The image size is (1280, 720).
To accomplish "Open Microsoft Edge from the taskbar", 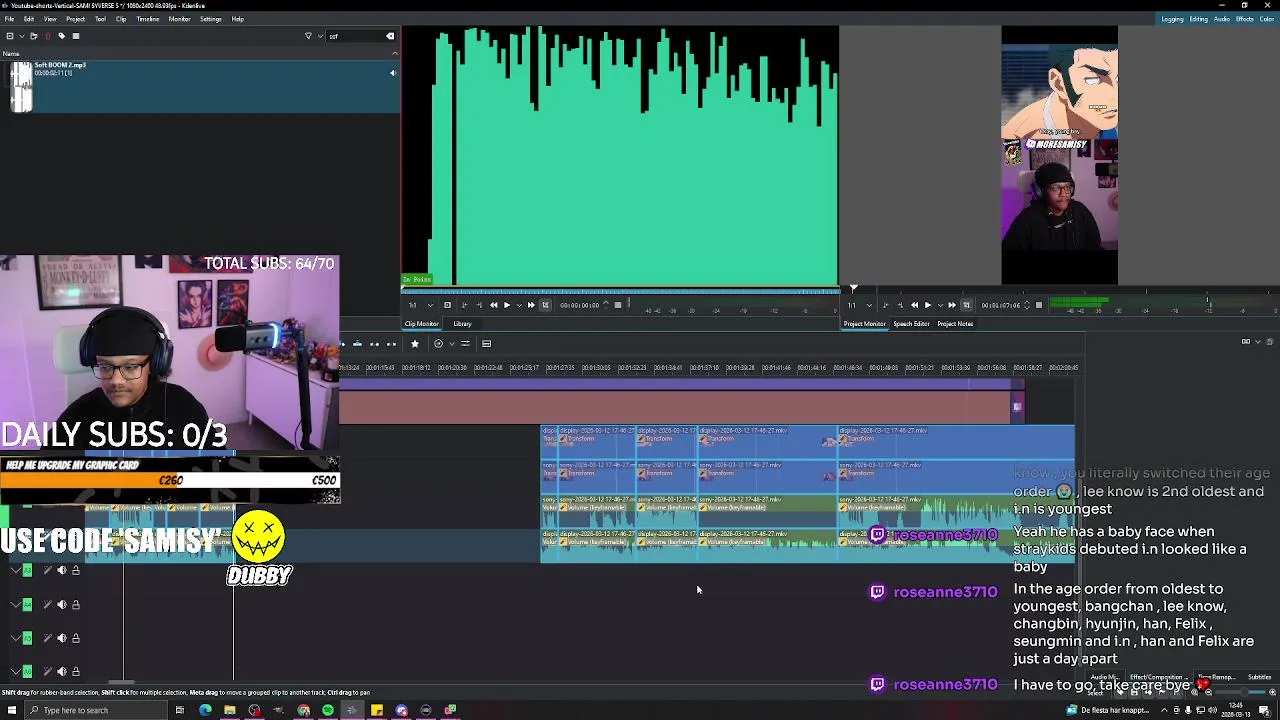I will [205, 710].
